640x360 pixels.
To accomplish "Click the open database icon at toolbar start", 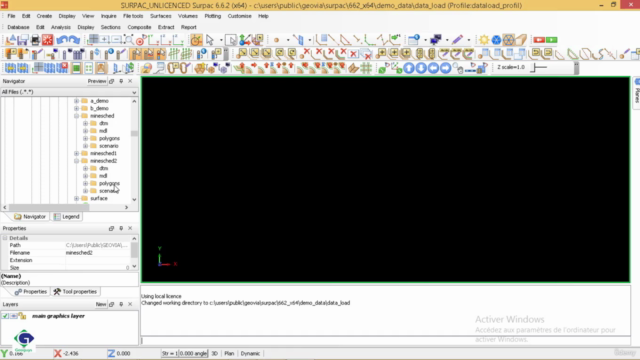I will (11, 54).
